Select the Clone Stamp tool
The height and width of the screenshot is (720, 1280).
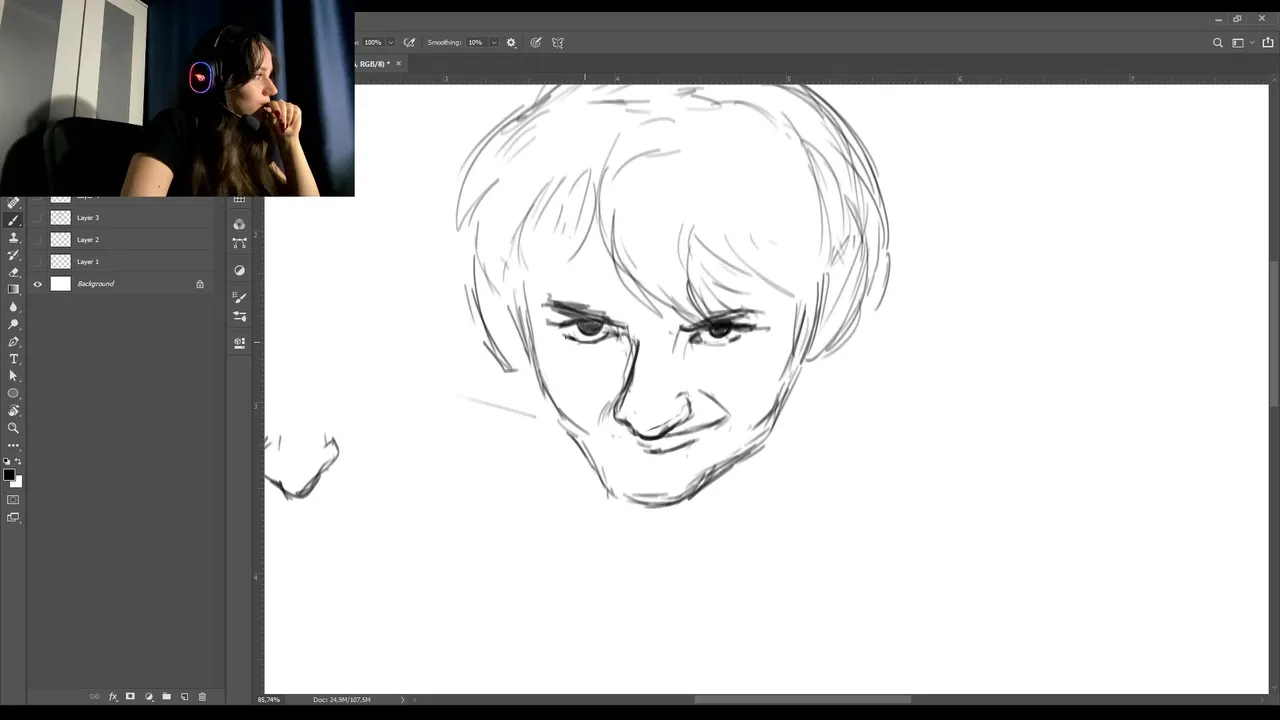pos(13,238)
